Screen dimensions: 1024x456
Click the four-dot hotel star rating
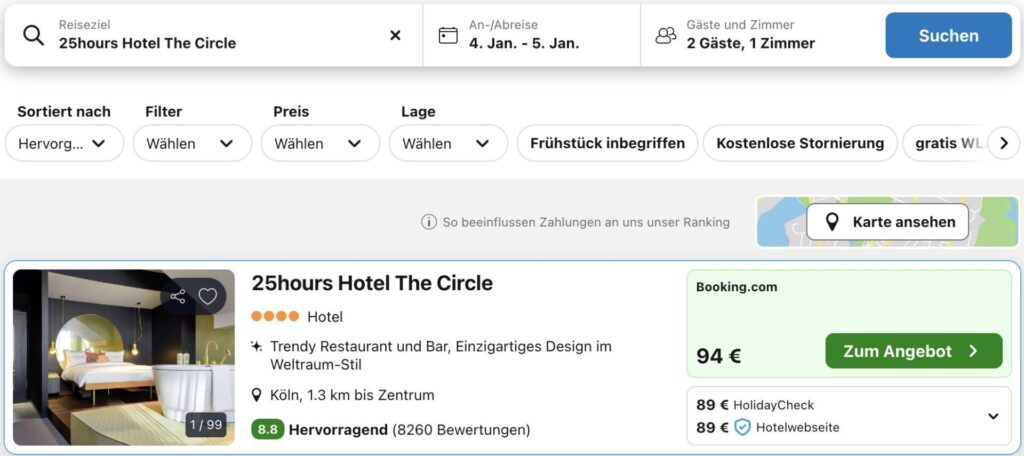pos(275,317)
